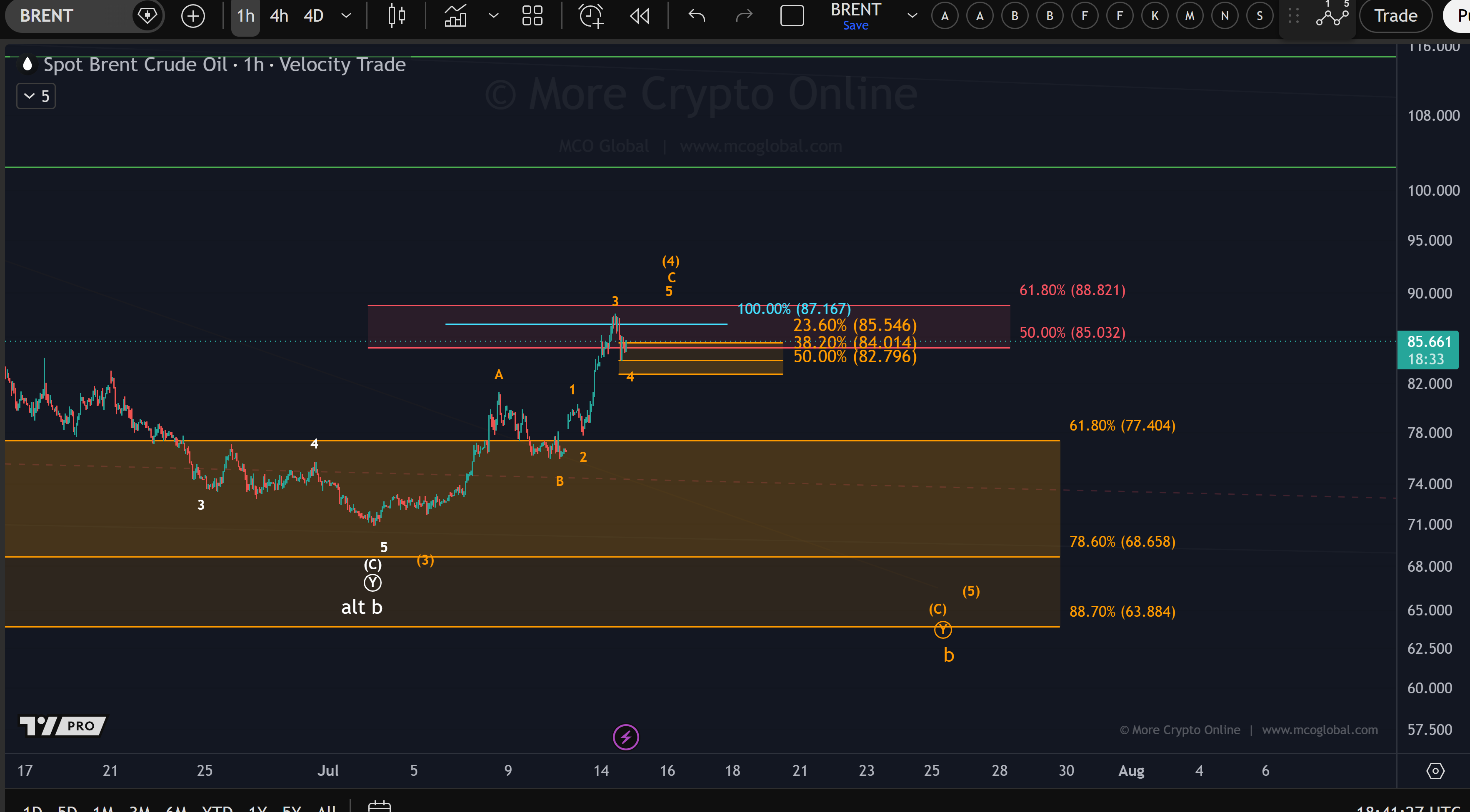Click the Aug date on time axis
Screen dimensions: 1470x812
click(x=1131, y=771)
